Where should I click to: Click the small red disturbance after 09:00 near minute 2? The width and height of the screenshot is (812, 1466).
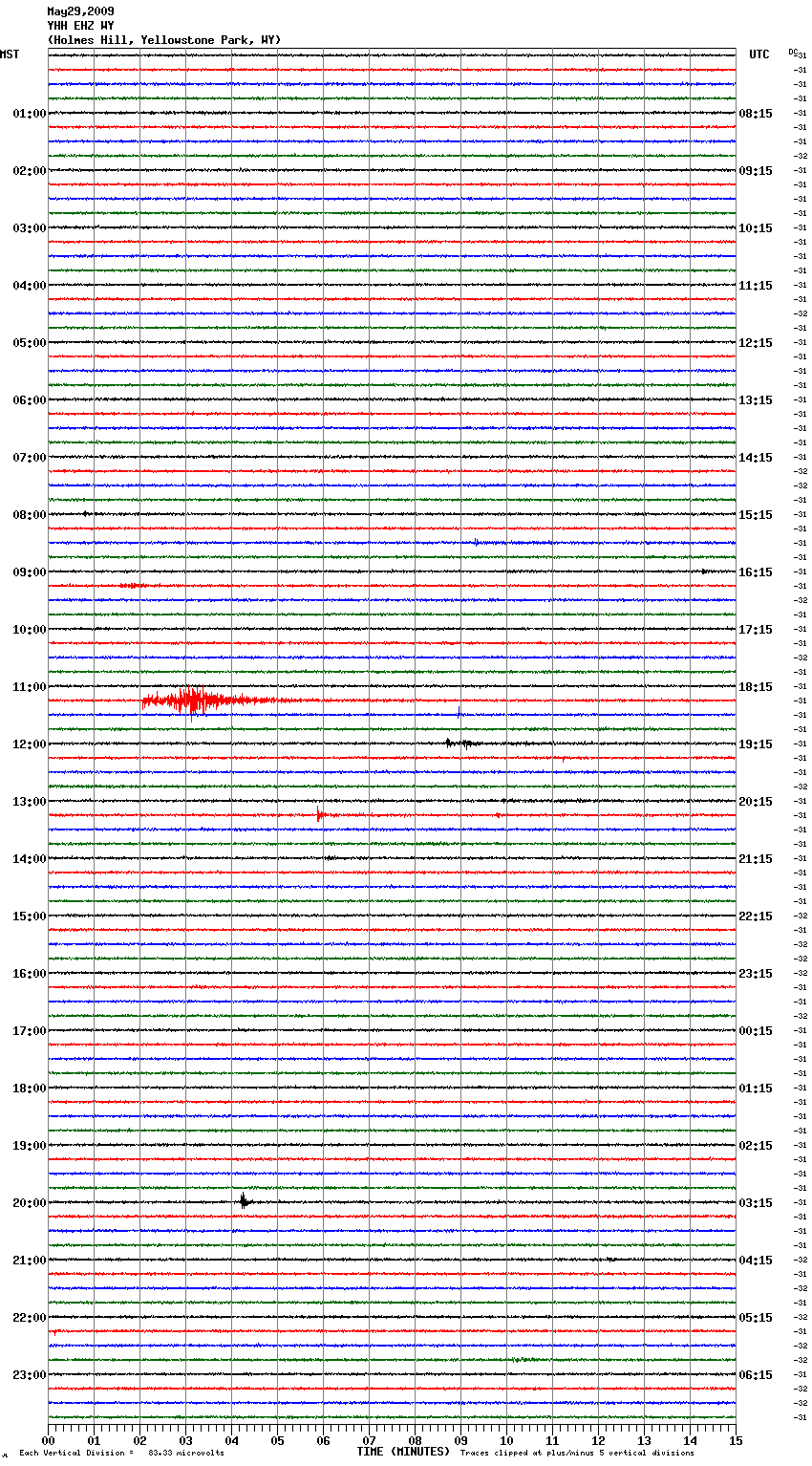click(x=134, y=585)
